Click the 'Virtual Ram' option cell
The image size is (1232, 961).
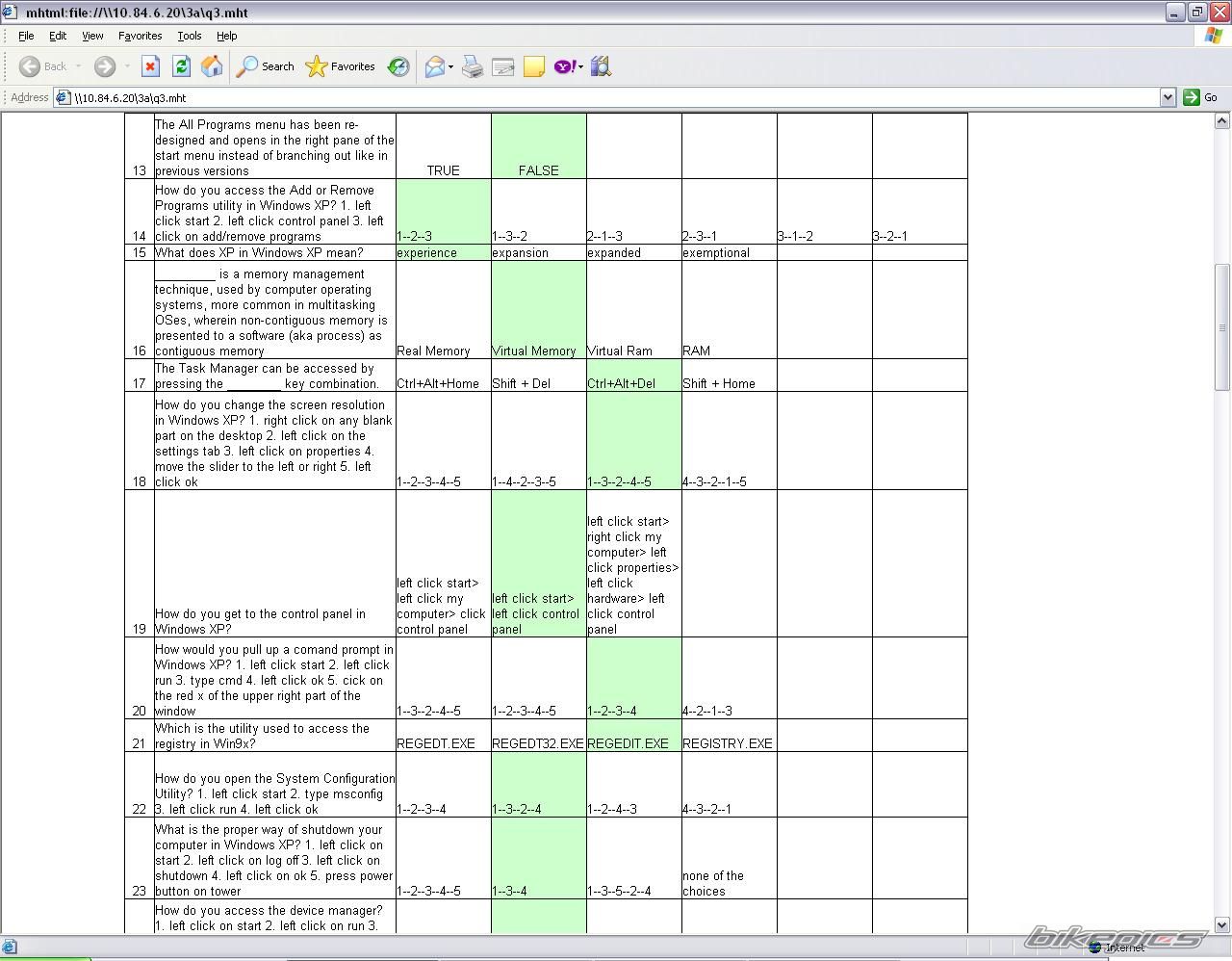634,310
